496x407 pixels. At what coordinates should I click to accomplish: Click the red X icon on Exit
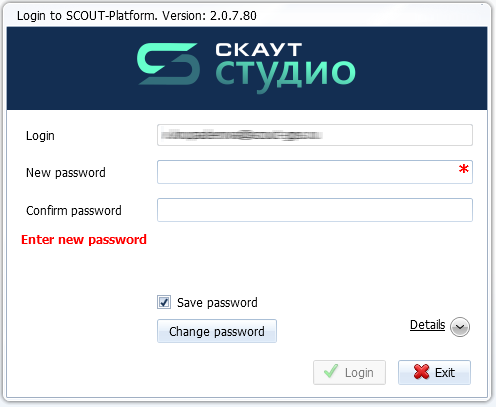click(x=421, y=372)
